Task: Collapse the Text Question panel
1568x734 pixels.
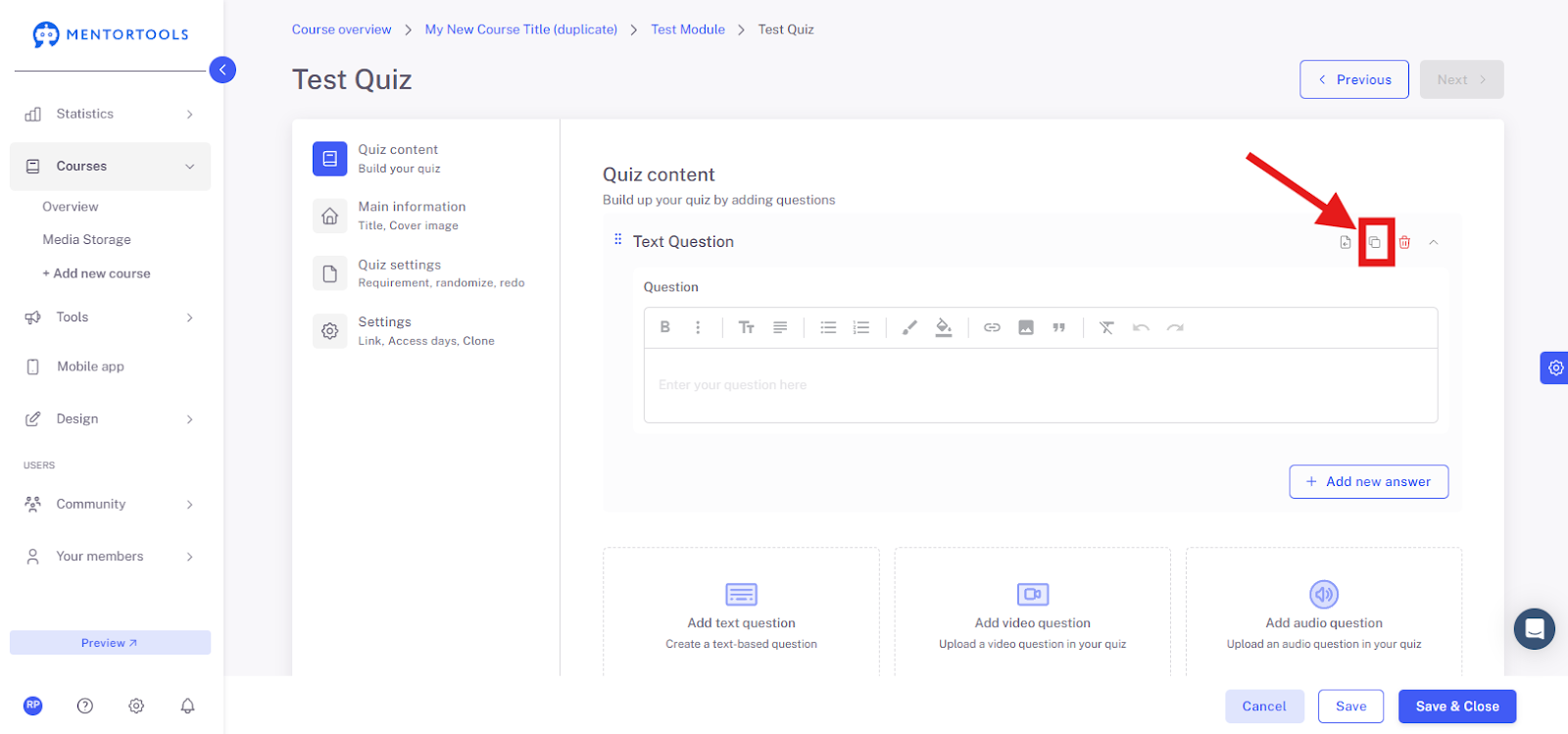Action: click(1434, 242)
